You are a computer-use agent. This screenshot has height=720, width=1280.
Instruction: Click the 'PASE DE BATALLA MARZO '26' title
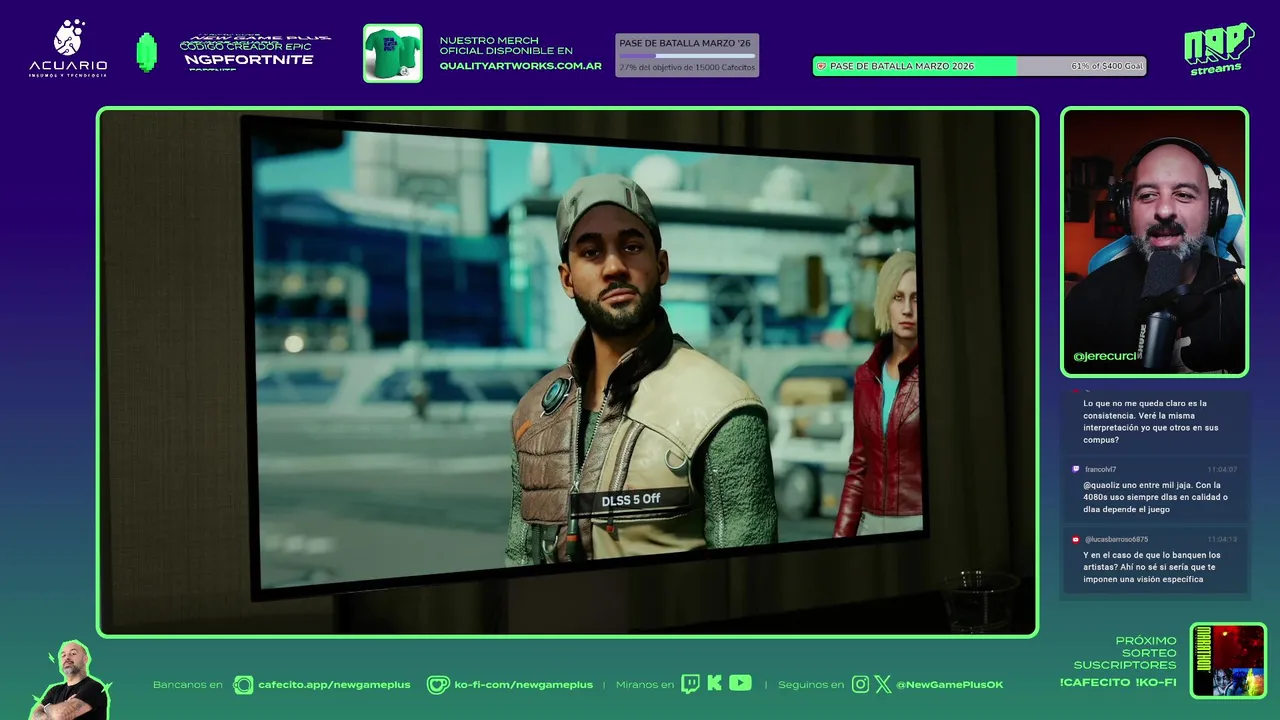(x=685, y=43)
